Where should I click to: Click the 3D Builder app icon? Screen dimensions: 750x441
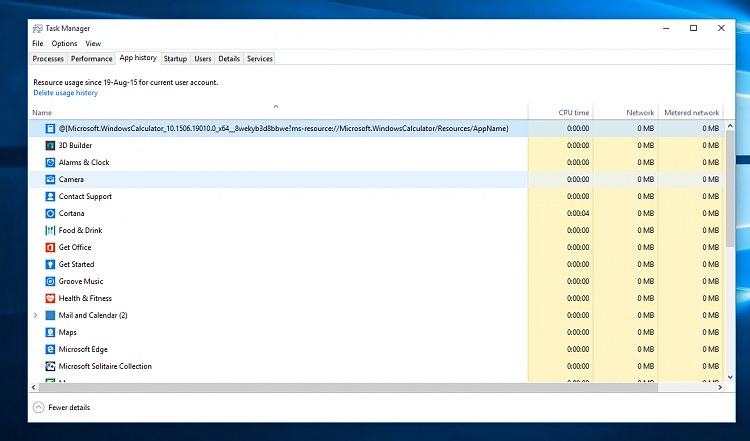click(50, 145)
